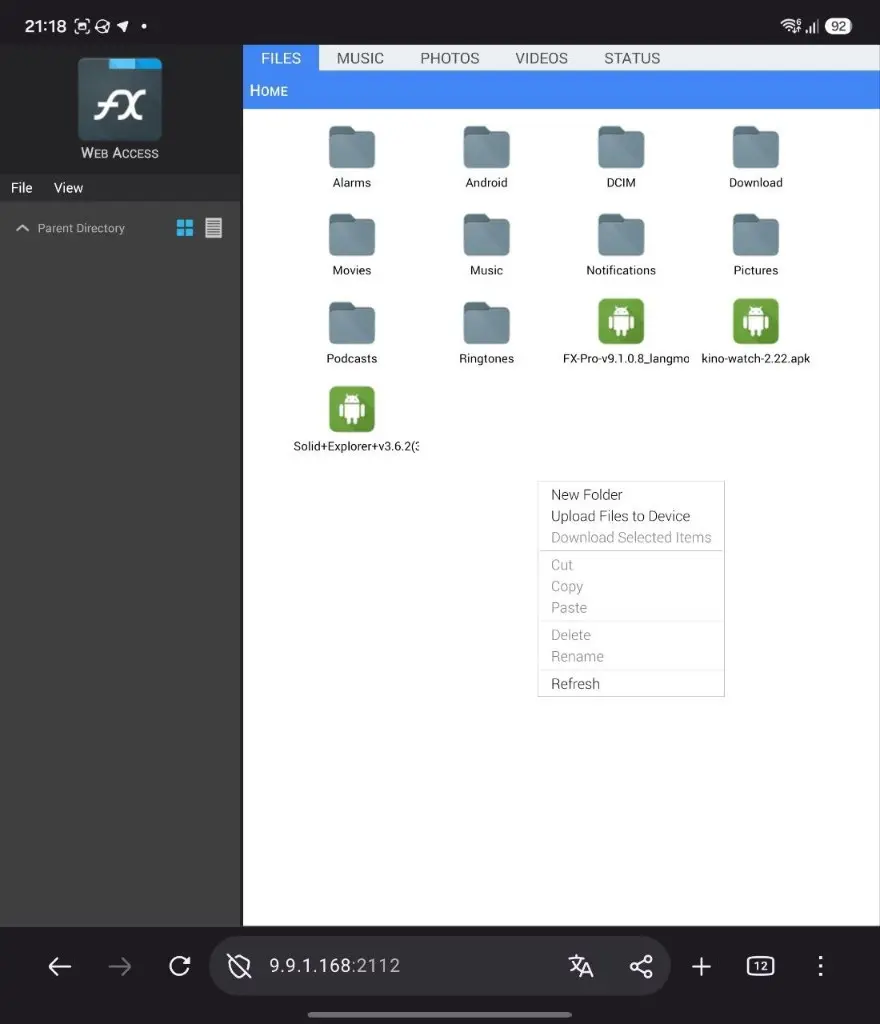Switch to the PHOTOS tab
The image size is (880, 1024).
(x=450, y=58)
